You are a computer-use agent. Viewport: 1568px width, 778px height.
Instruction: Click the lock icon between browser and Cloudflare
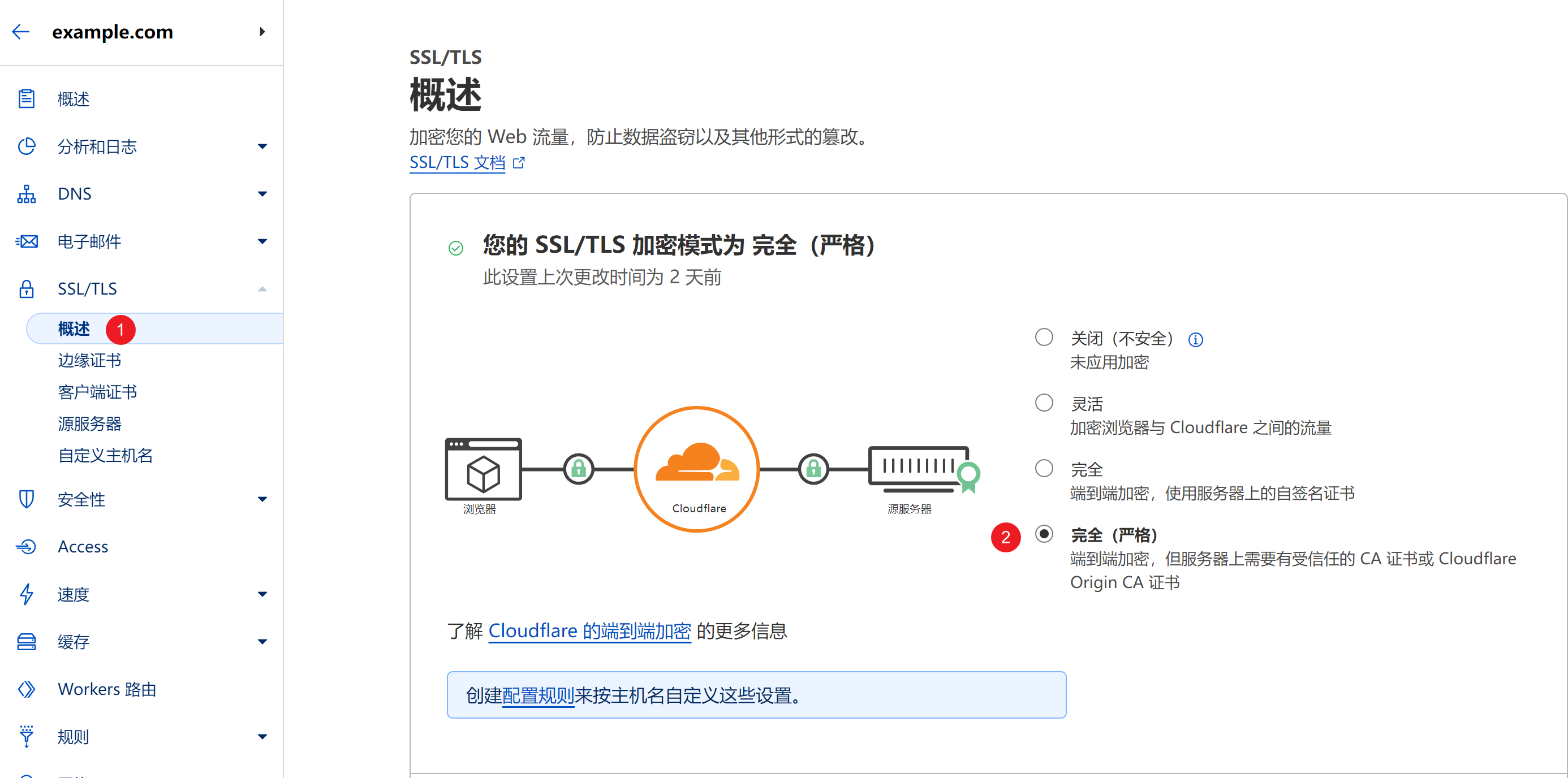pyautogui.click(x=578, y=469)
